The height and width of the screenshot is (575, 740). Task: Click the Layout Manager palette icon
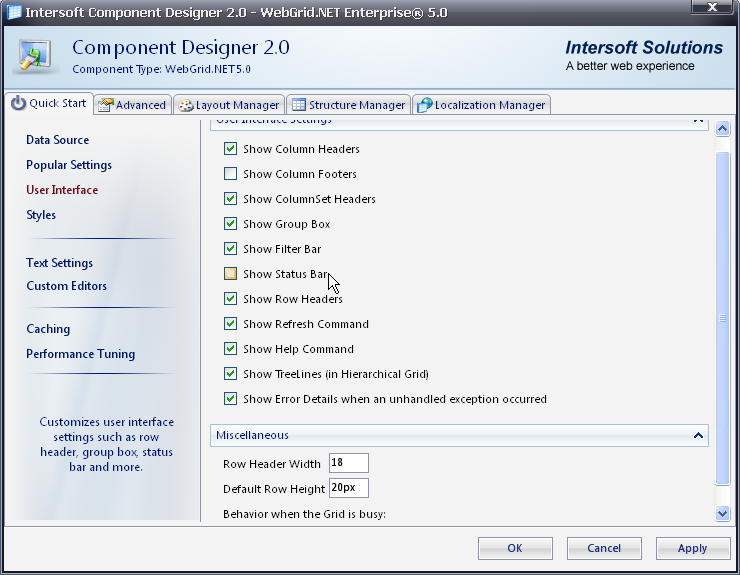click(x=185, y=105)
